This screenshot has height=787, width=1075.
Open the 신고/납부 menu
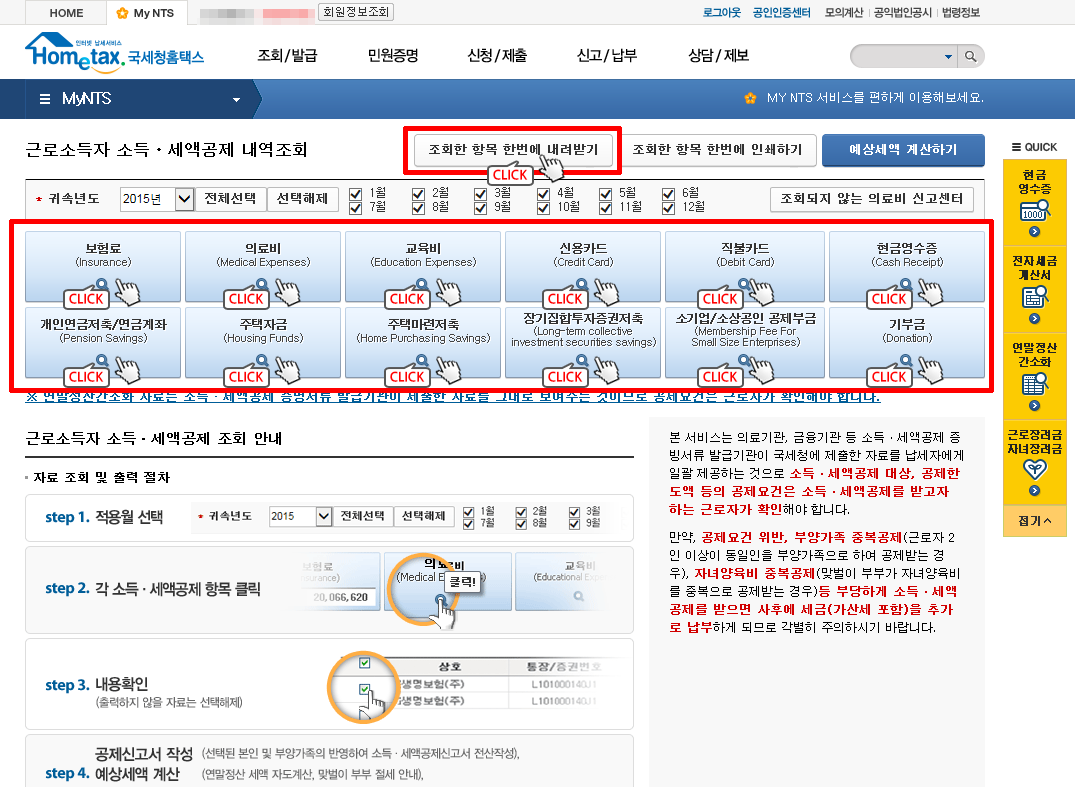pyautogui.click(x=607, y=56)
